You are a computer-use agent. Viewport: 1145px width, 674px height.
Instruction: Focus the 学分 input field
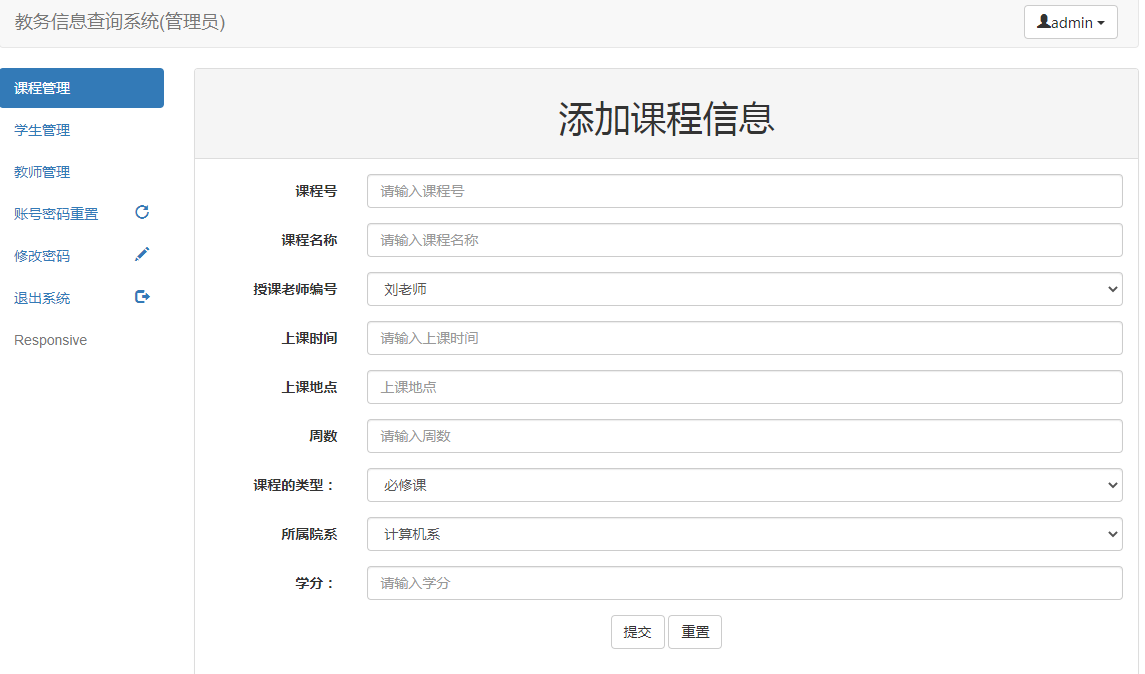point(744,583)
